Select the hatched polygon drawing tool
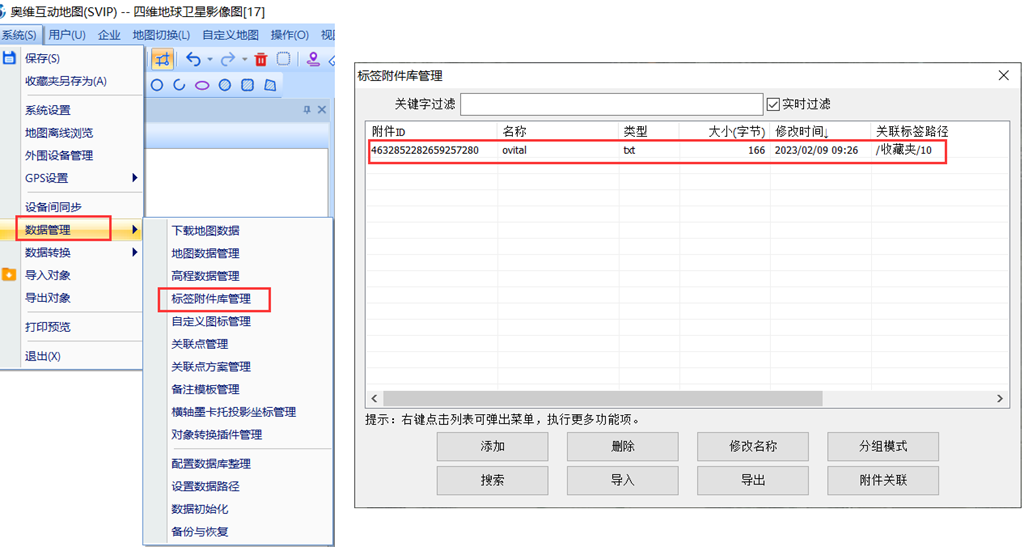This screenshot has height=547, width=1024. (269, 86)
